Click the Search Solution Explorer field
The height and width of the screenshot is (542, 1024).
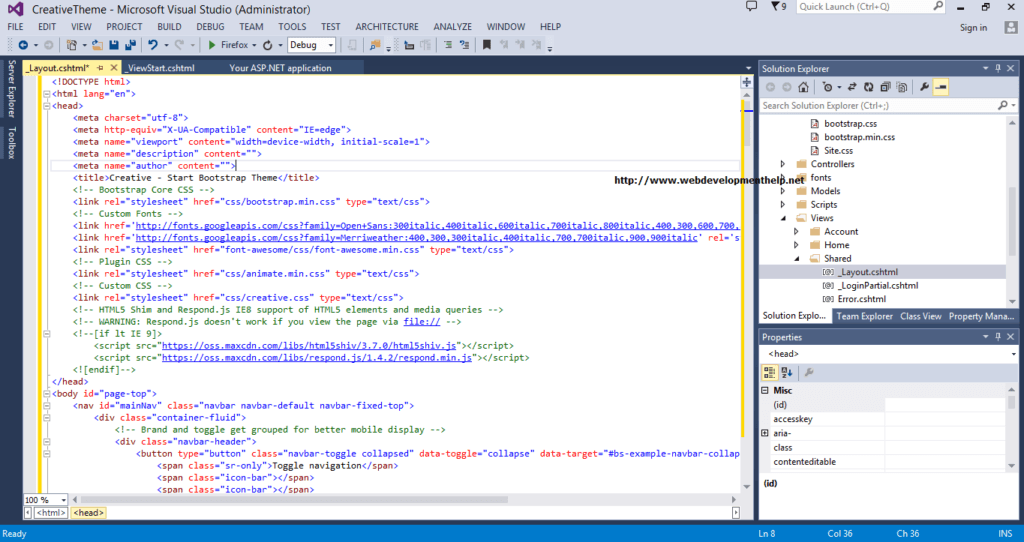[x=889, y=105]
